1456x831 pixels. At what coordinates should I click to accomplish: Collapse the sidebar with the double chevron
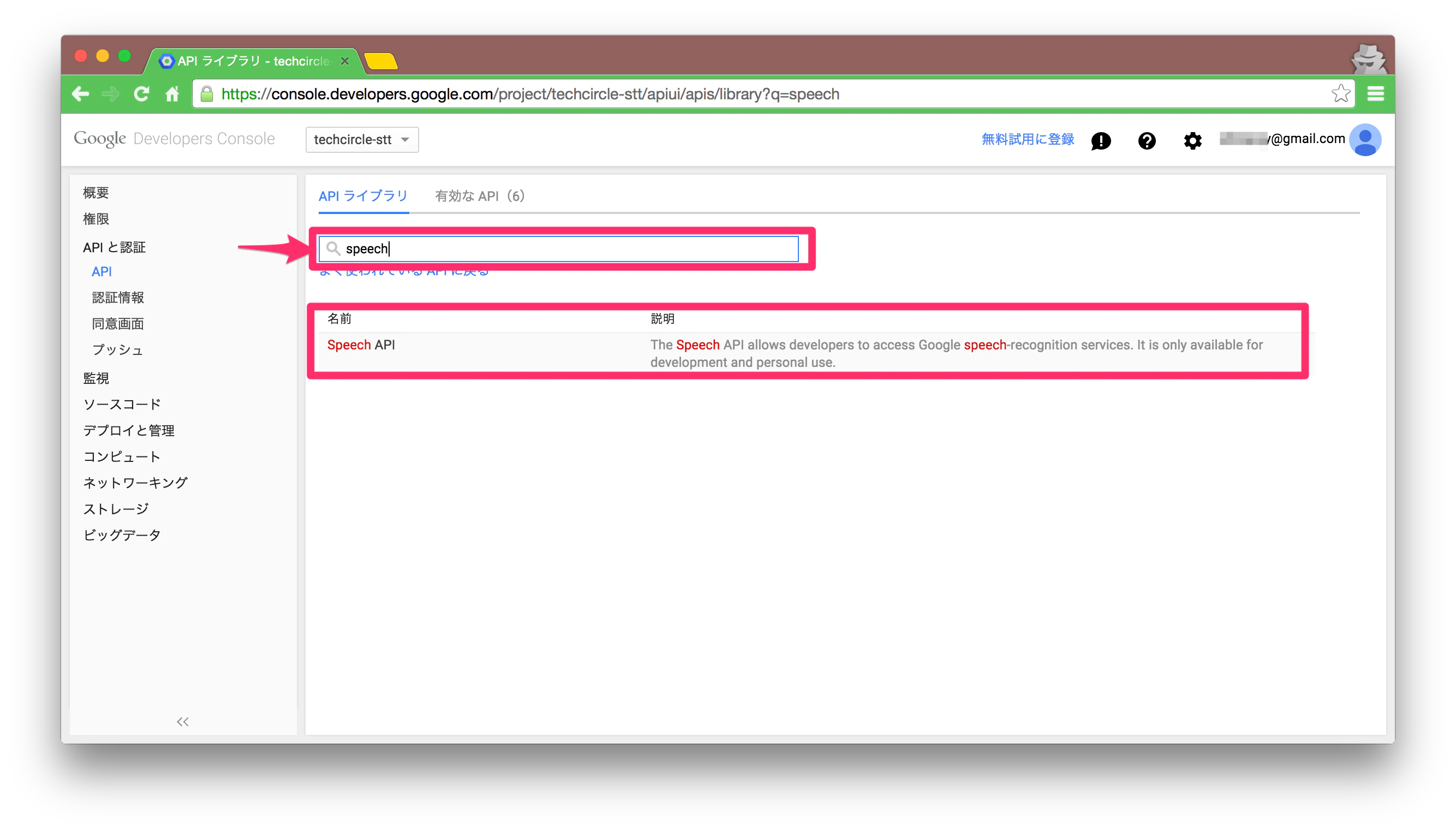click(182, 722)
